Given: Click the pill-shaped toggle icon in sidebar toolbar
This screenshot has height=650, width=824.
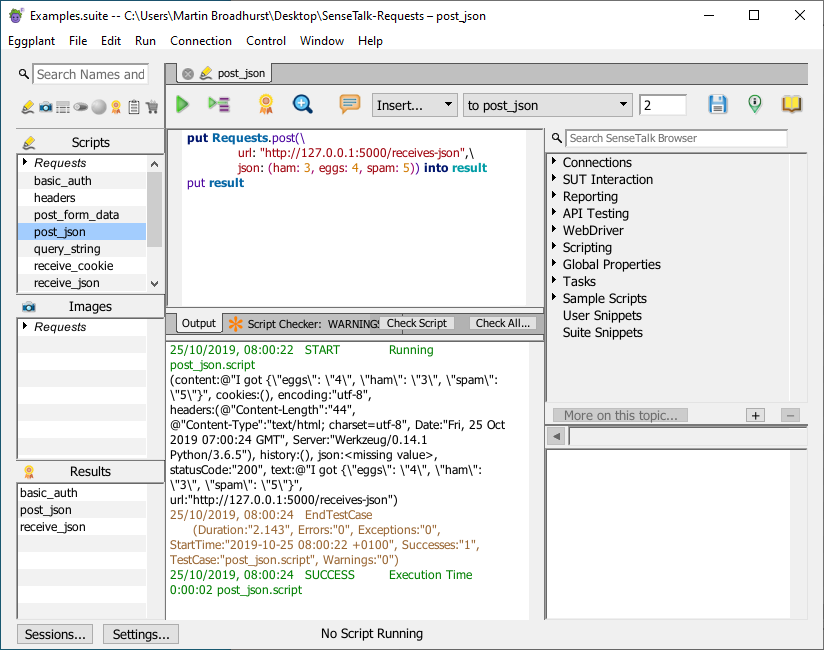Looking at the screenshot, I should pyautogui.click(x=80, y=107).
